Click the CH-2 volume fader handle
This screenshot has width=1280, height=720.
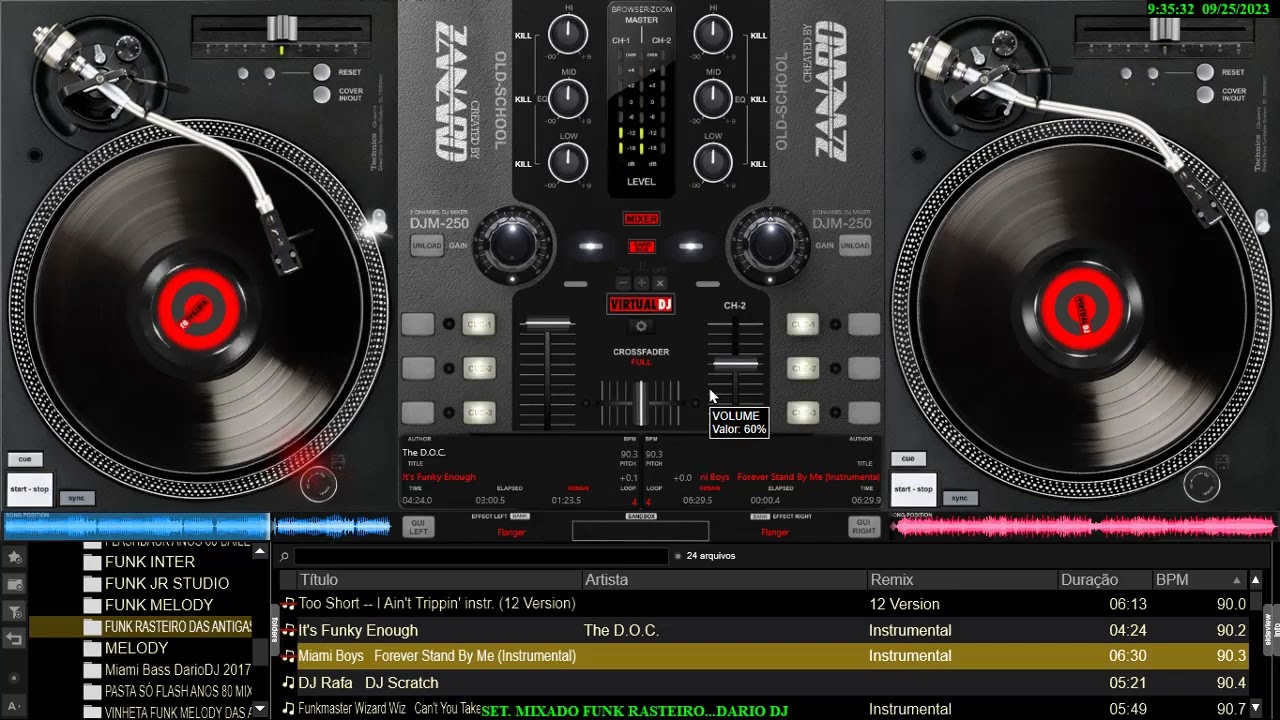[735, 366]
